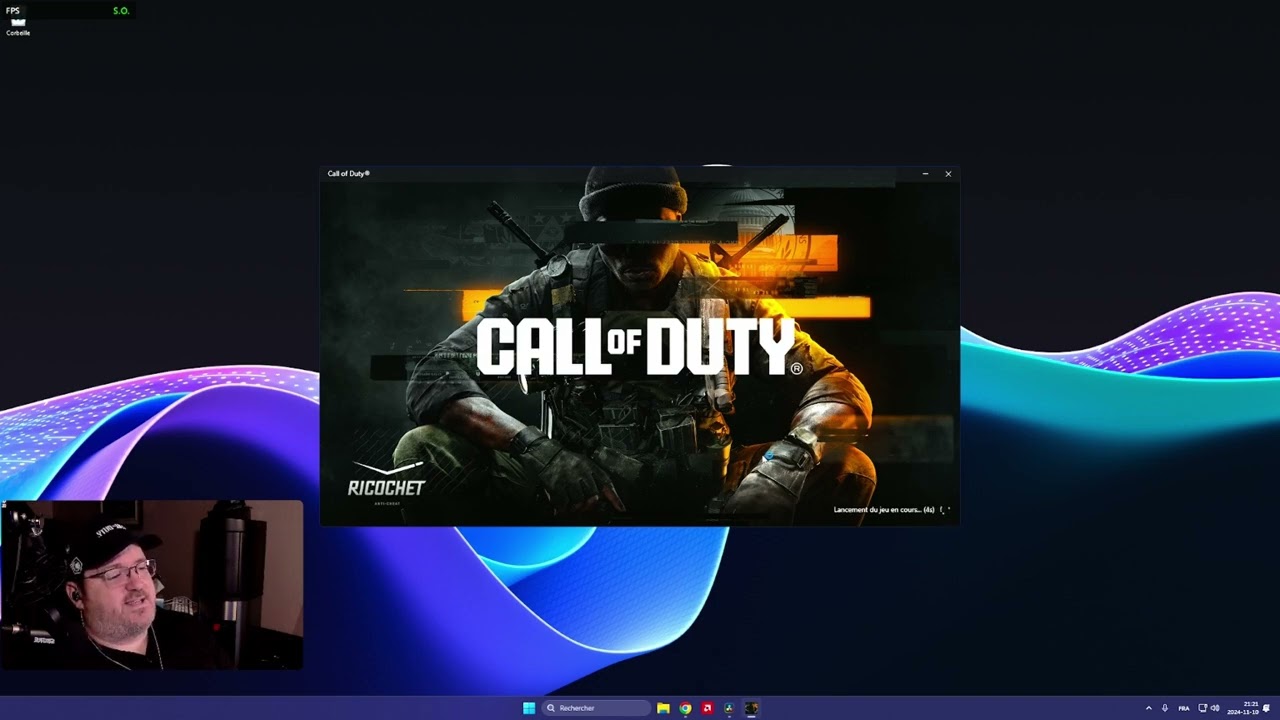Open the volume speaker tray icon
Image resolution: width=1280 pixels, height=720 pixels.
pos(1215,708)
